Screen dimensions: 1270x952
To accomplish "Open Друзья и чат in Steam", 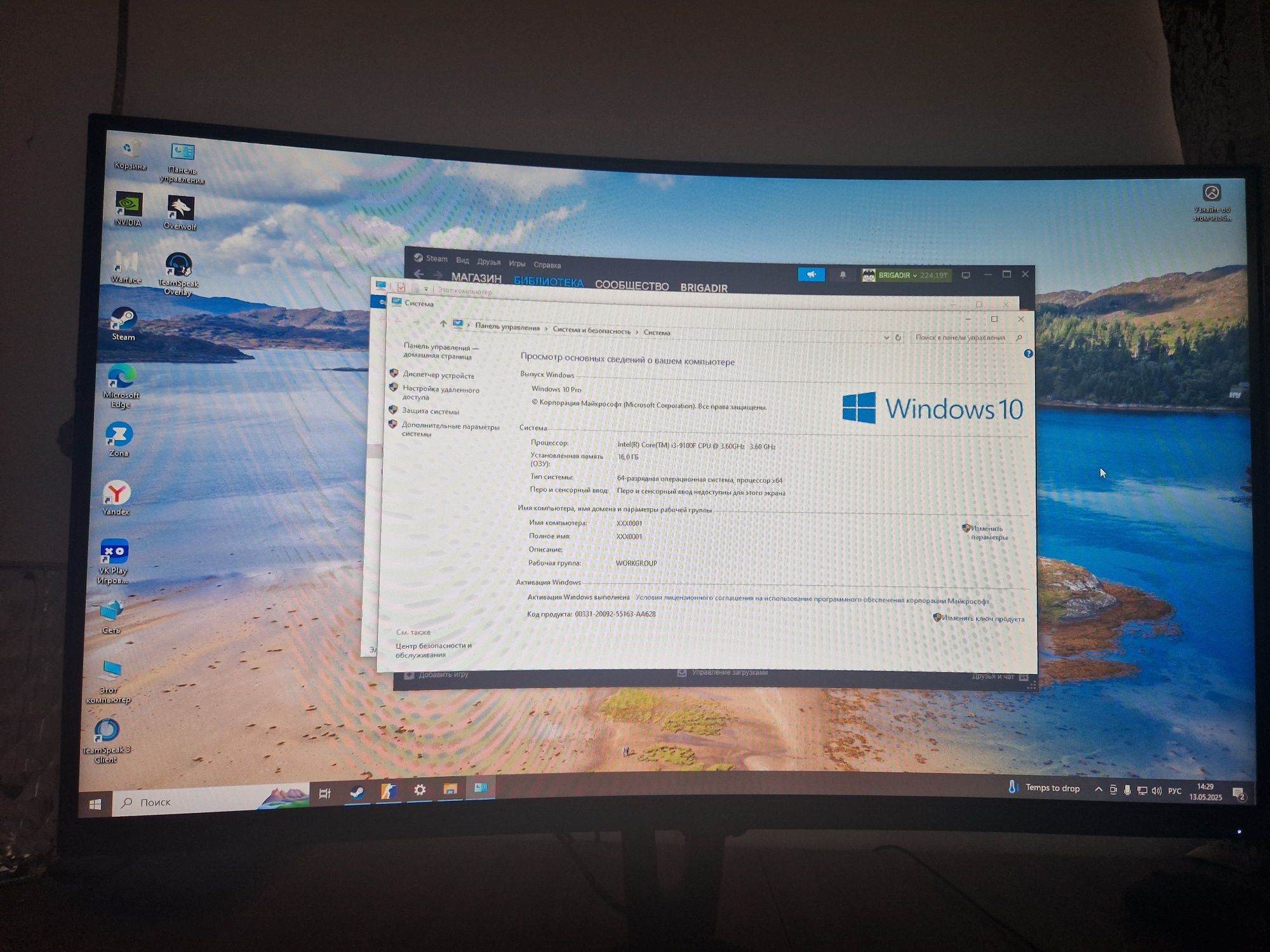I will pyautogui.click(x=999, y=677).
